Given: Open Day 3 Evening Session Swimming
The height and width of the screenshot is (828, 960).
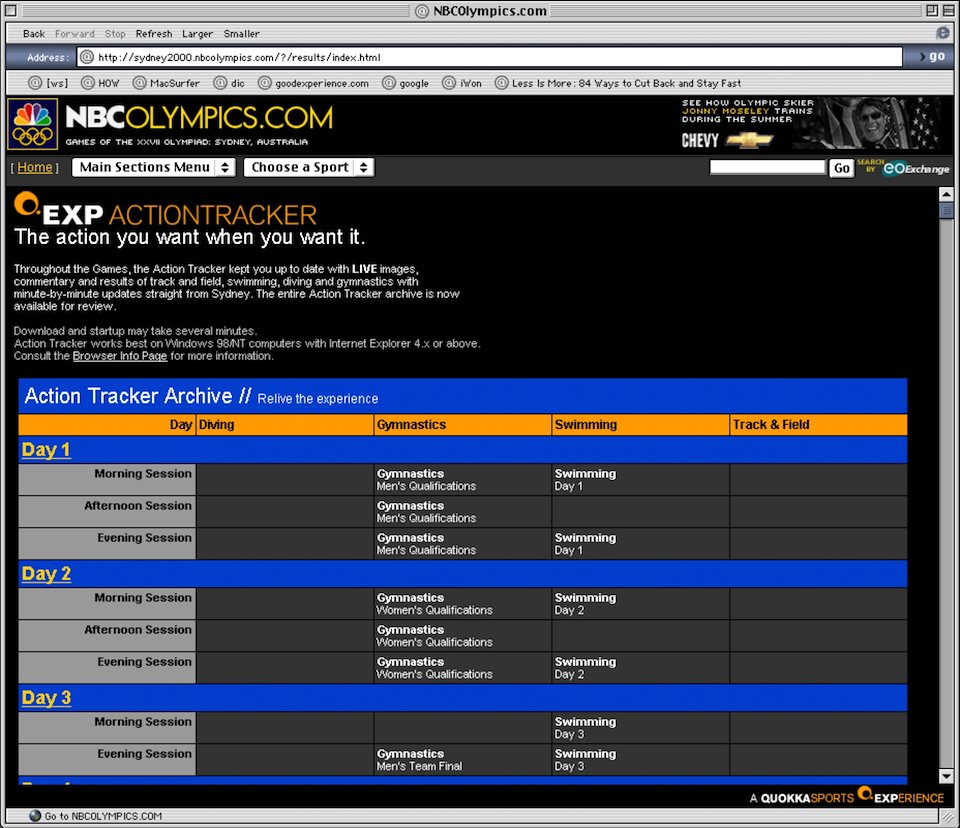Looking at the screenshot, I should [x=585, y=760].
